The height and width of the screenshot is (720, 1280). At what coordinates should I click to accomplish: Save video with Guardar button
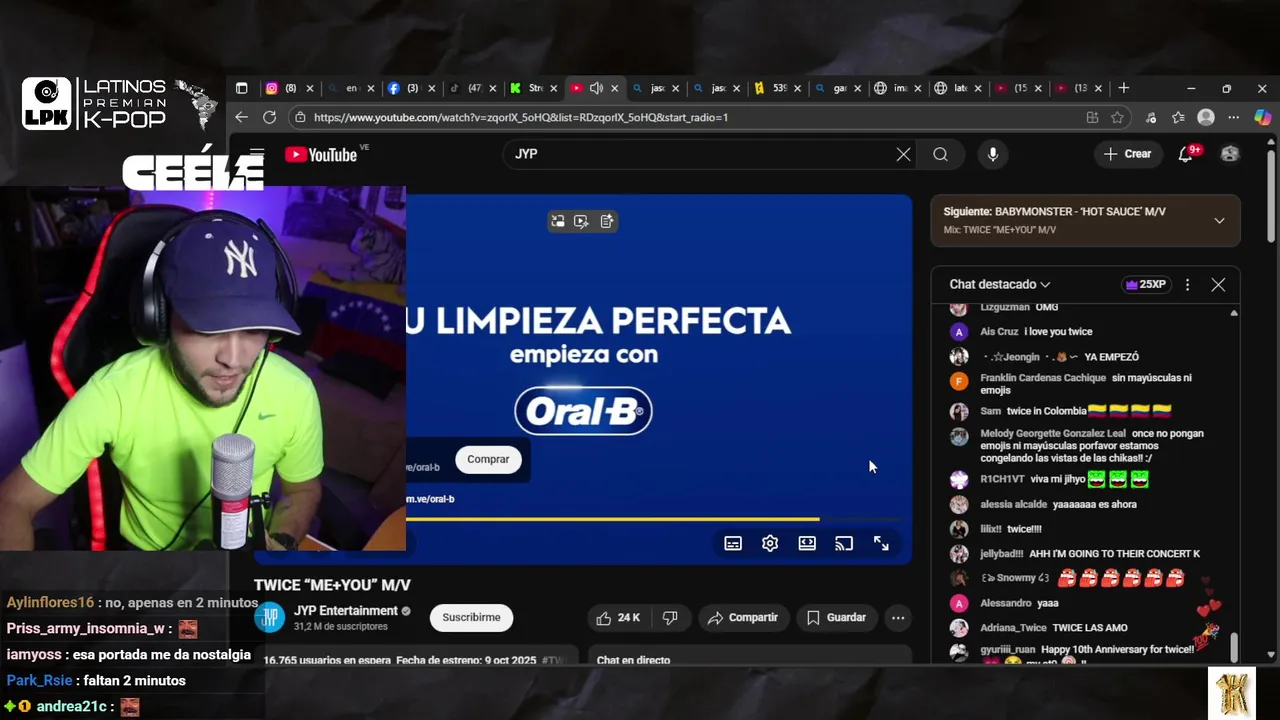[836, 618]
